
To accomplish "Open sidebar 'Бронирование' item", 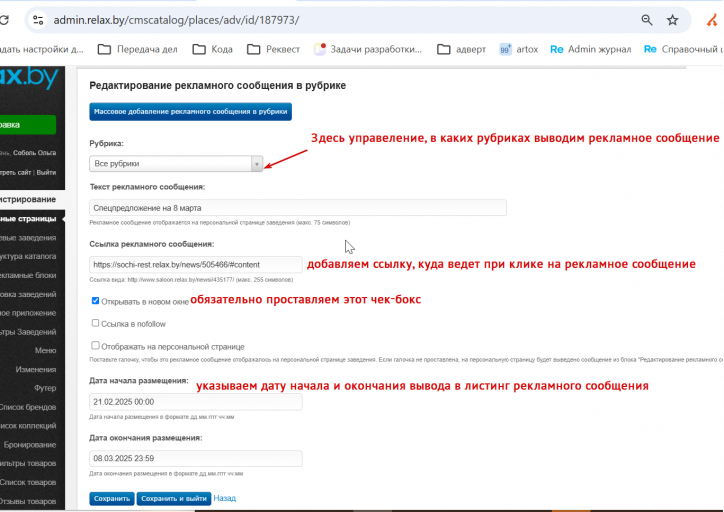I will pyautogui.click(x=30, y=445).
